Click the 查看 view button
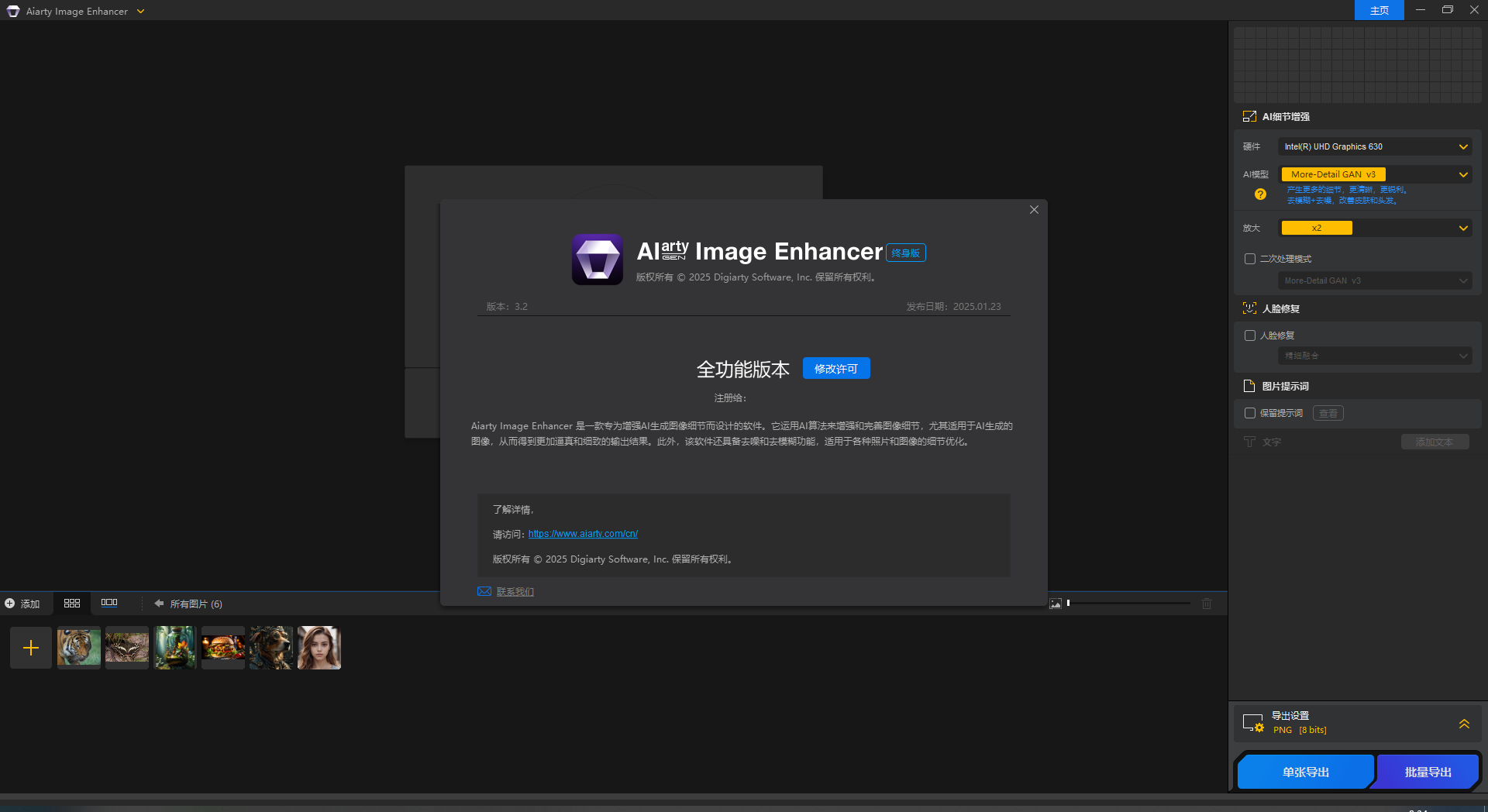 [1328, 413]
